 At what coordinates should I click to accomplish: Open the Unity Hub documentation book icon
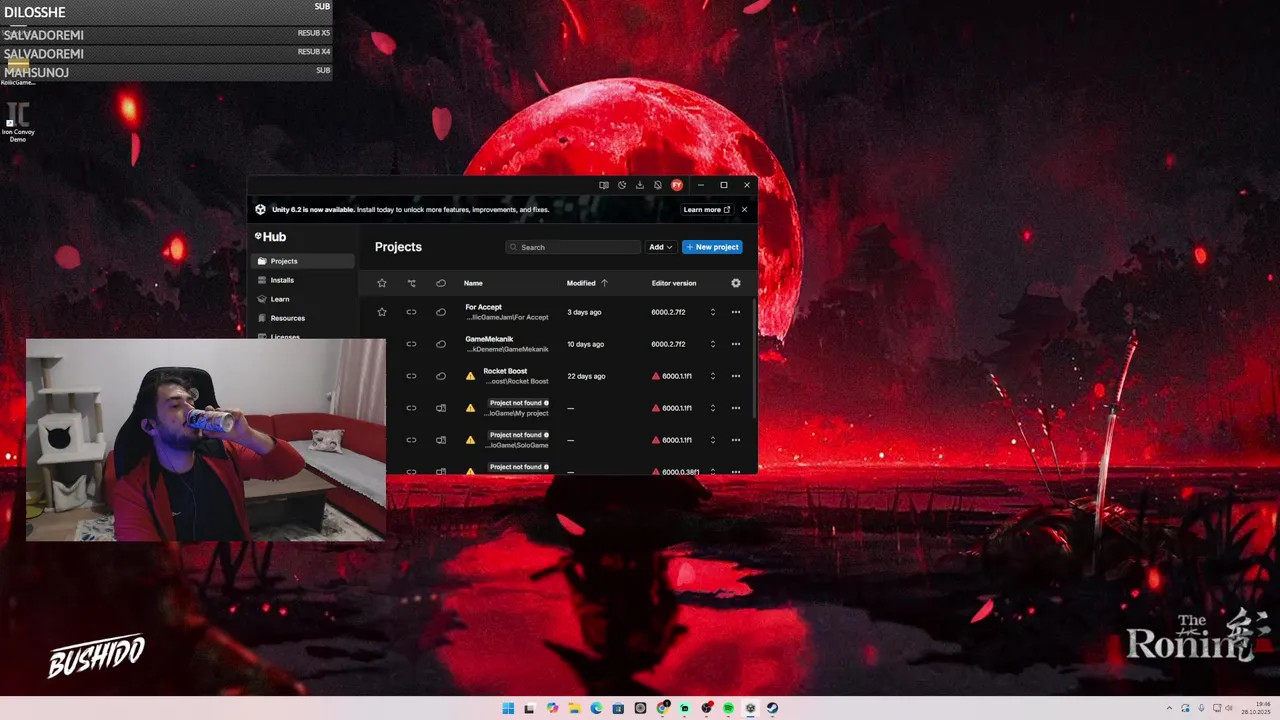point(603,185)
